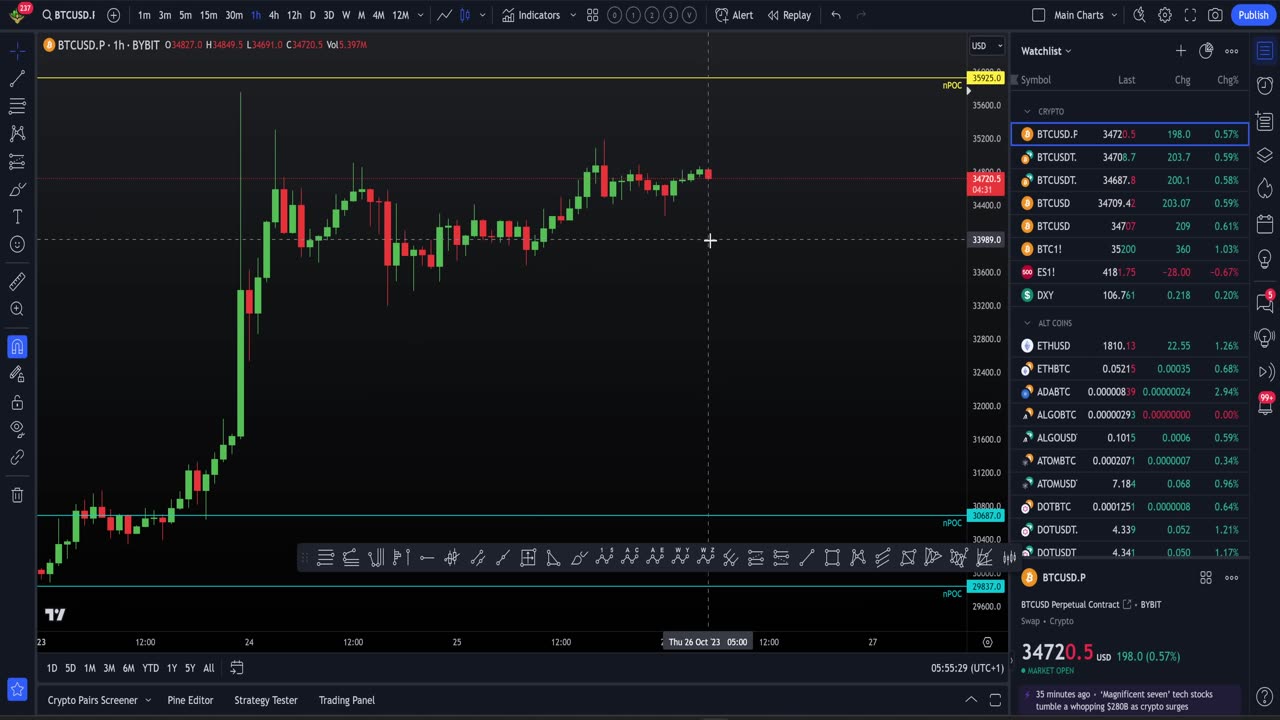Open the emoji icons tool
This screenshot has width=1280, height=720.
pyautogui.click(x=17, y=244)
